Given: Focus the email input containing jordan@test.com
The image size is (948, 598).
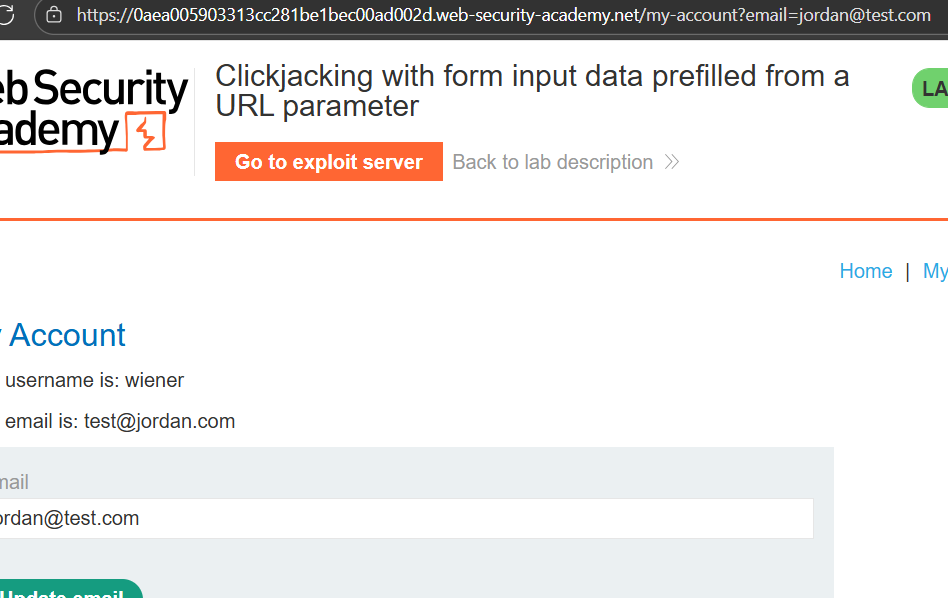Looking at the screenshot, I should (400, 518).
